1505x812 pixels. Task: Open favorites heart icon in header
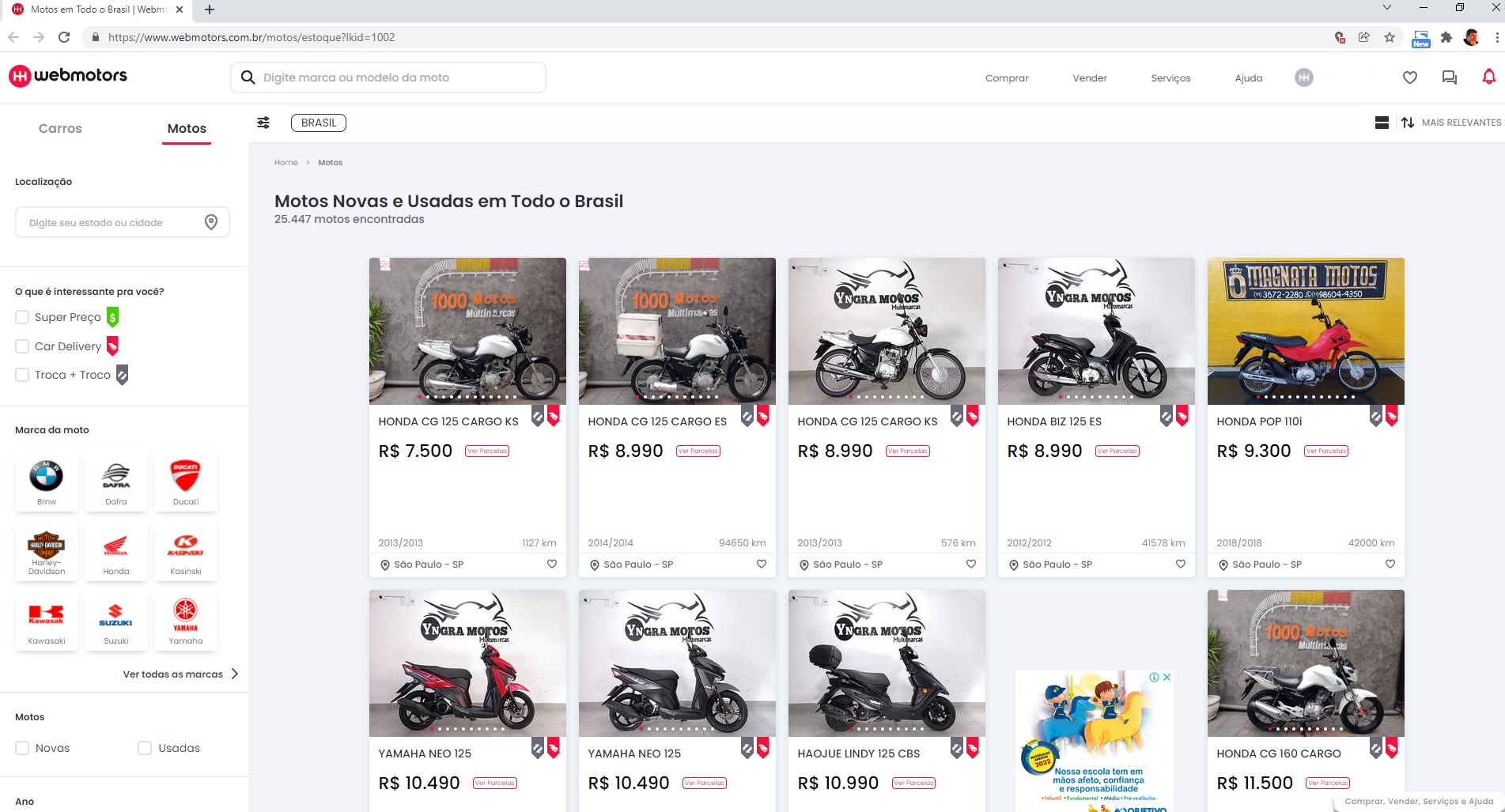point(1409,77)
